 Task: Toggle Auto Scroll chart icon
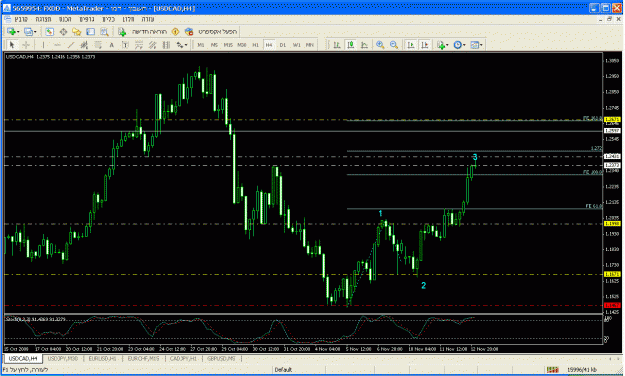pos(411,45)
